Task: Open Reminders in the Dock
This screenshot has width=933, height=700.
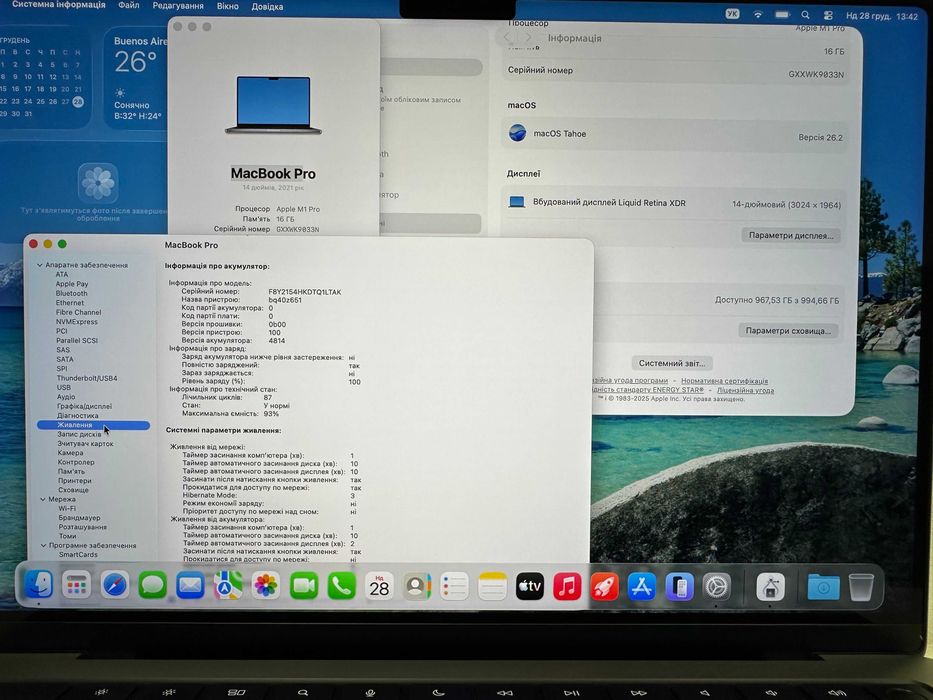Action: pos(455,586)
